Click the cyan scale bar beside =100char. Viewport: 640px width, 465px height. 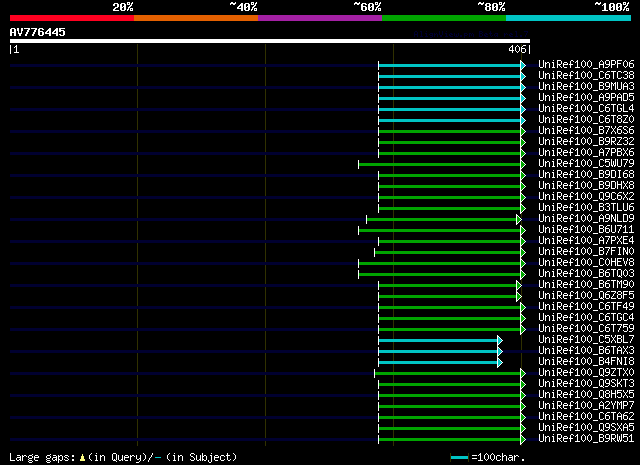pyautogui.click(x=460, y=458)
